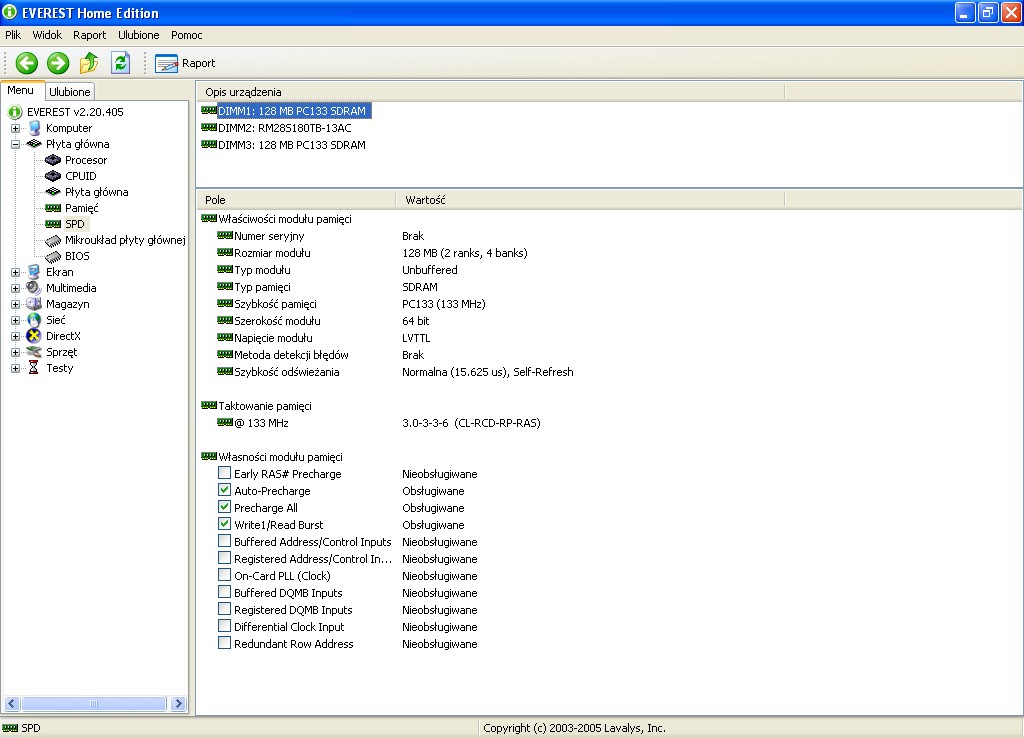Click the Opis urządzenia column header

(x=490, y=92)
